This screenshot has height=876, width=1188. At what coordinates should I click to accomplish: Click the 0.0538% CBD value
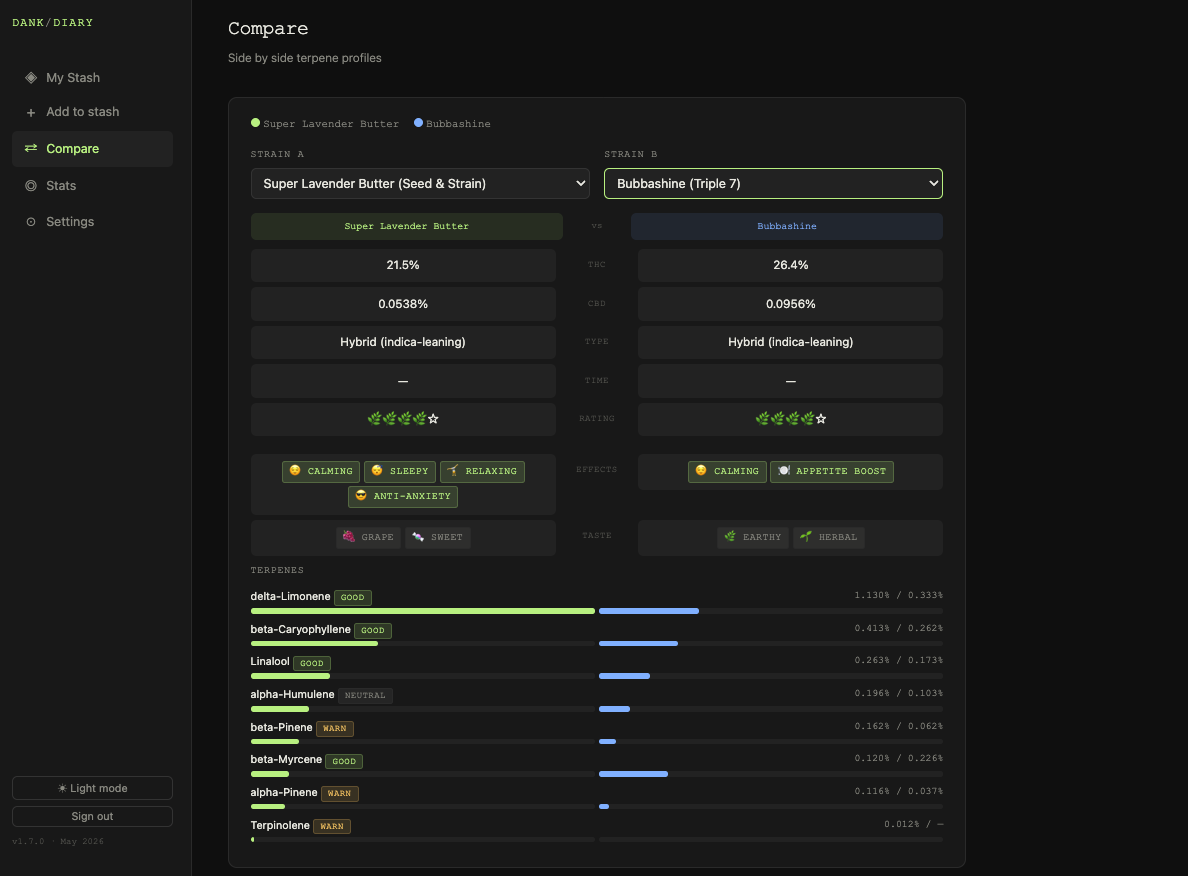(403, 304)
